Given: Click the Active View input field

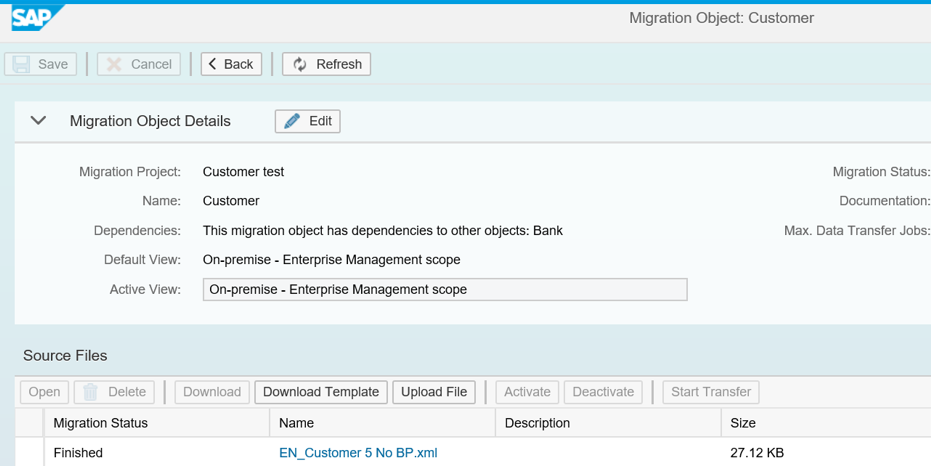Looking at the screenshot, I should (x=445, y=290).
